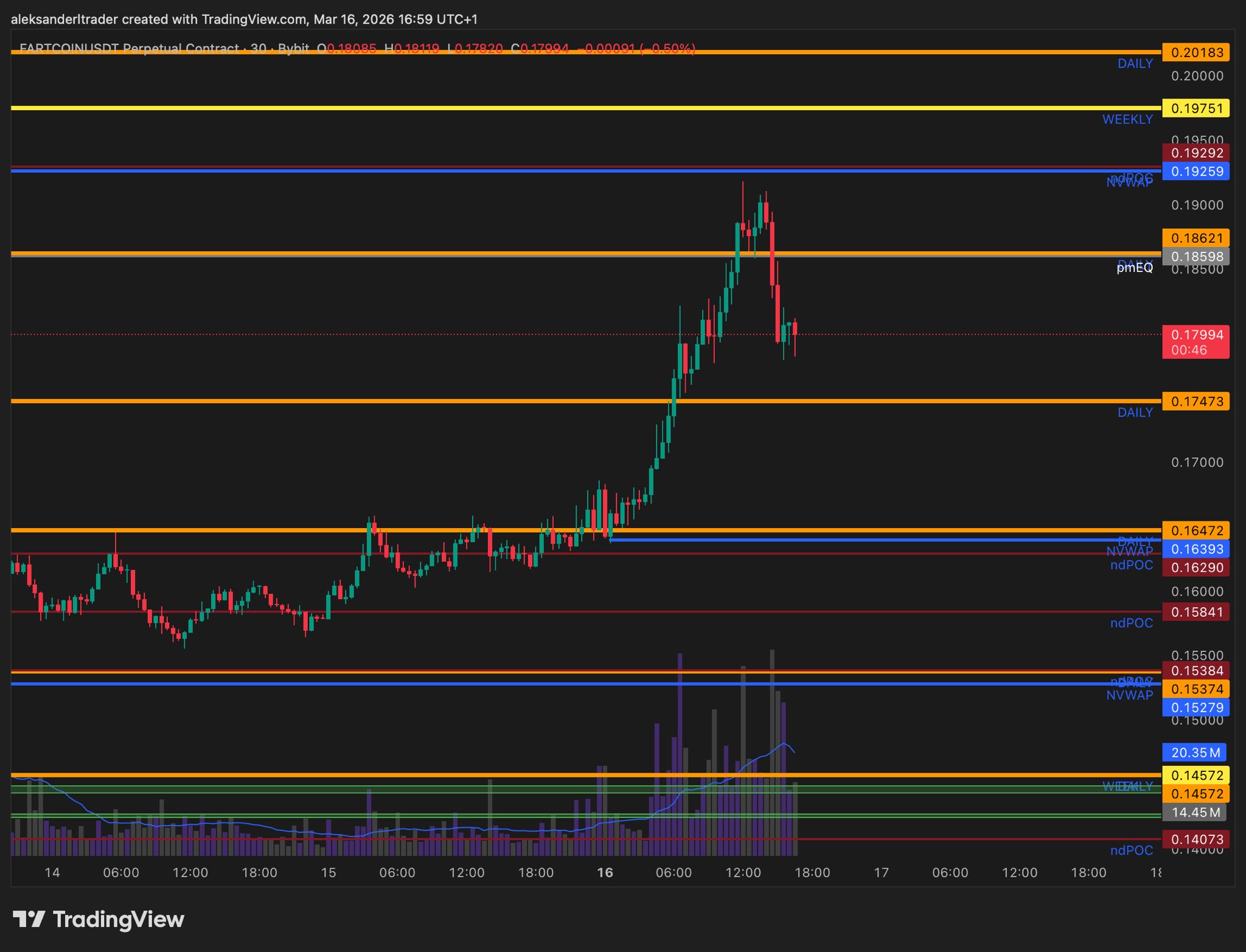Click the TradingView logo icon

point(29,919)
